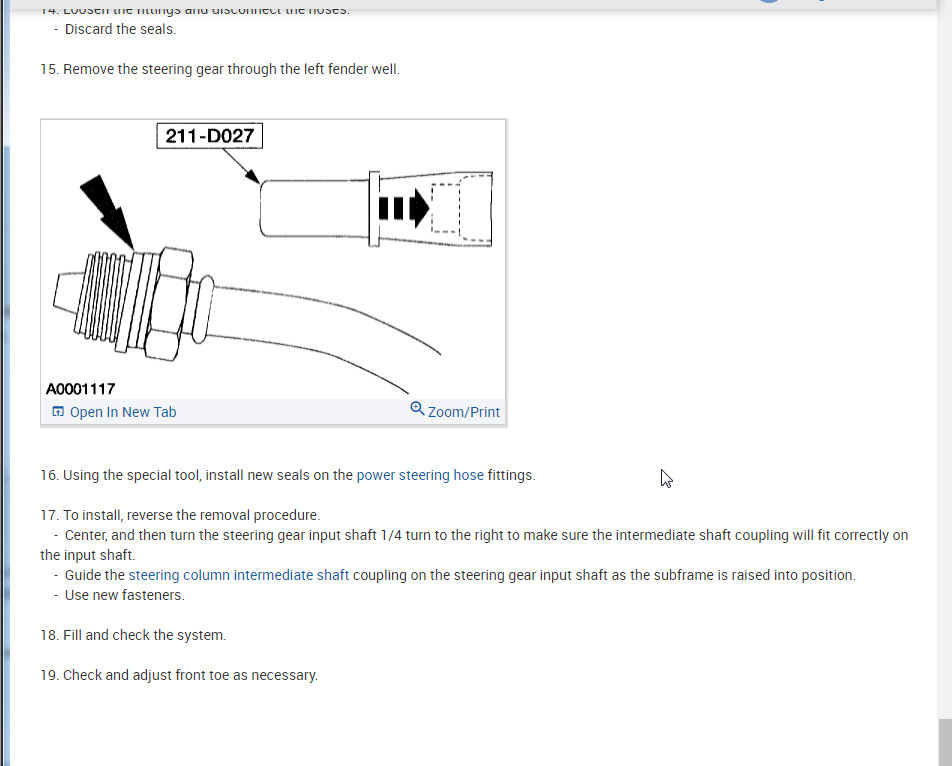Click the 'Use new fasteners.' line
This screenshot has height=766, width=952.
tap(124, 595)
